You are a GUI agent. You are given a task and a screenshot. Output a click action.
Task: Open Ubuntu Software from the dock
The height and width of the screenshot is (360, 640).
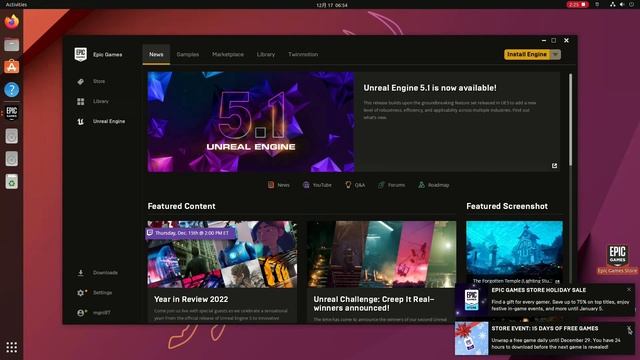(11, 67)
